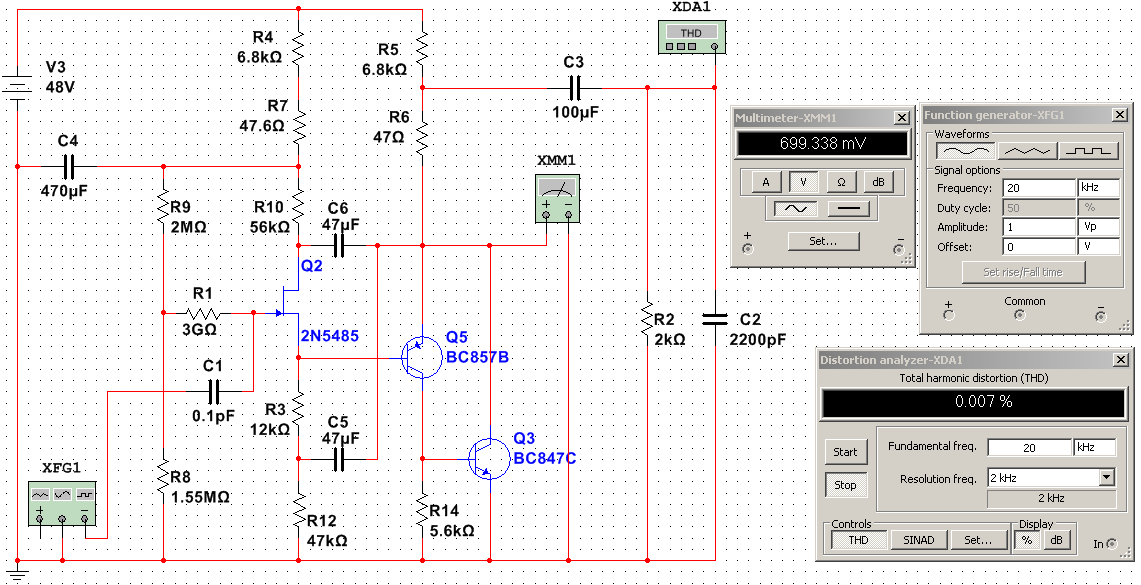Select resistor R12 47kΩ symbol
1141x585 pixels.
pos(298,512)
